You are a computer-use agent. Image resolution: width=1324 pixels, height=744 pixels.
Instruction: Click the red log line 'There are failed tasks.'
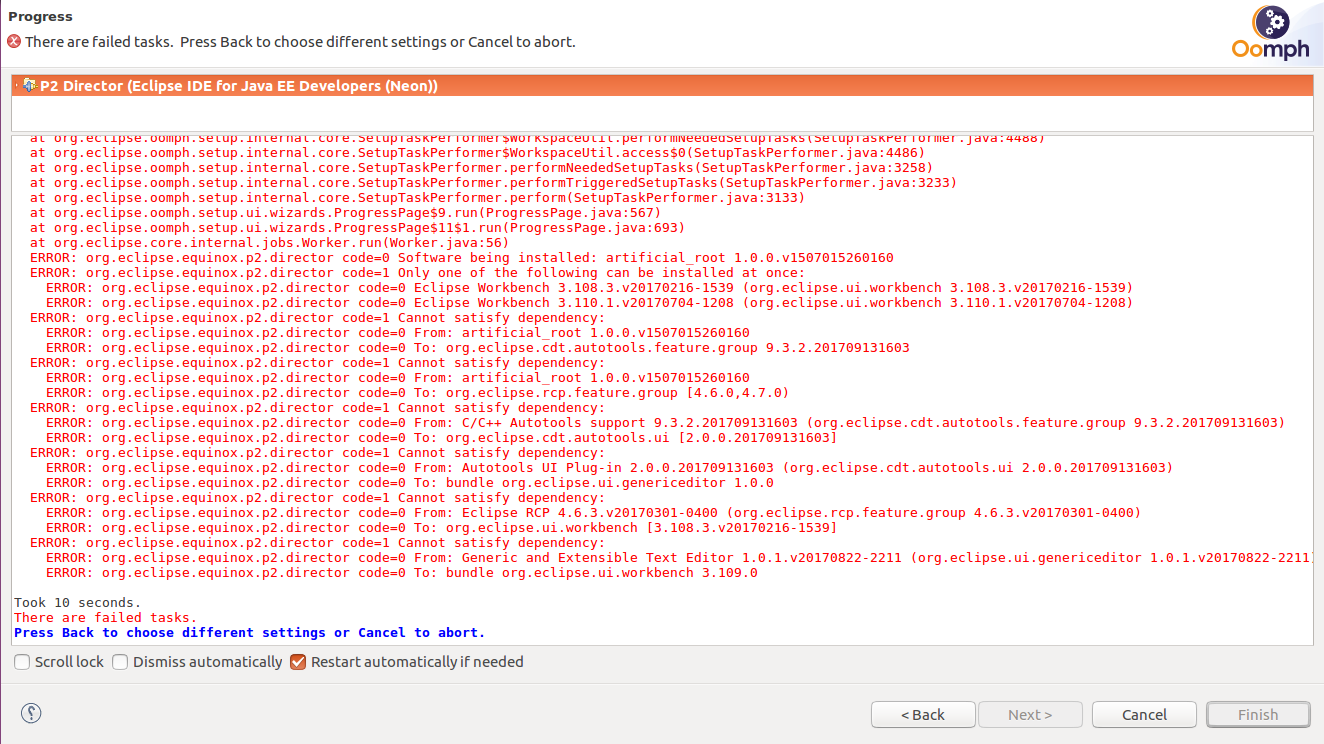pyautogui.click(x=106, y=618)
